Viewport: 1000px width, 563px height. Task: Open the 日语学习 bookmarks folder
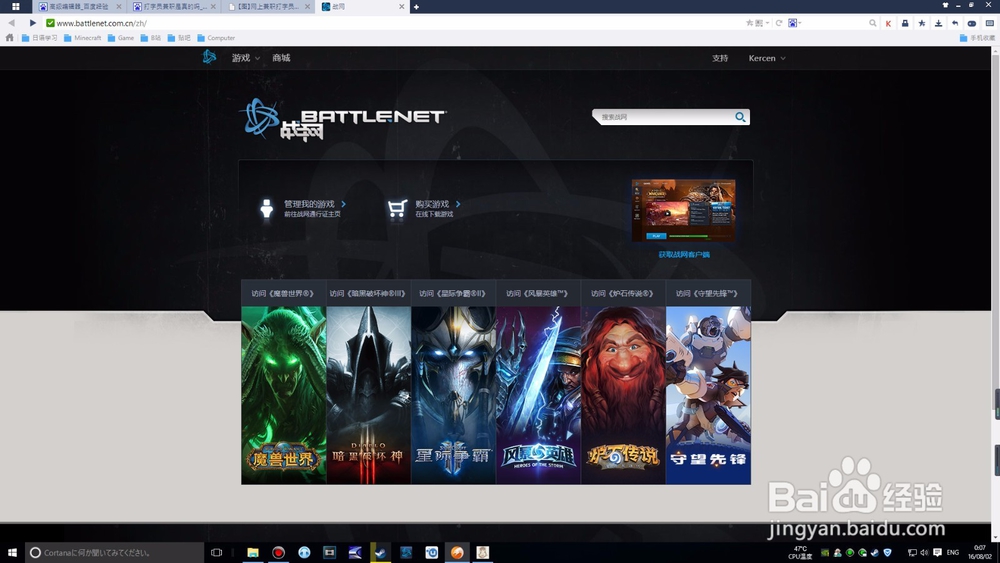click(x=40, y=38)
